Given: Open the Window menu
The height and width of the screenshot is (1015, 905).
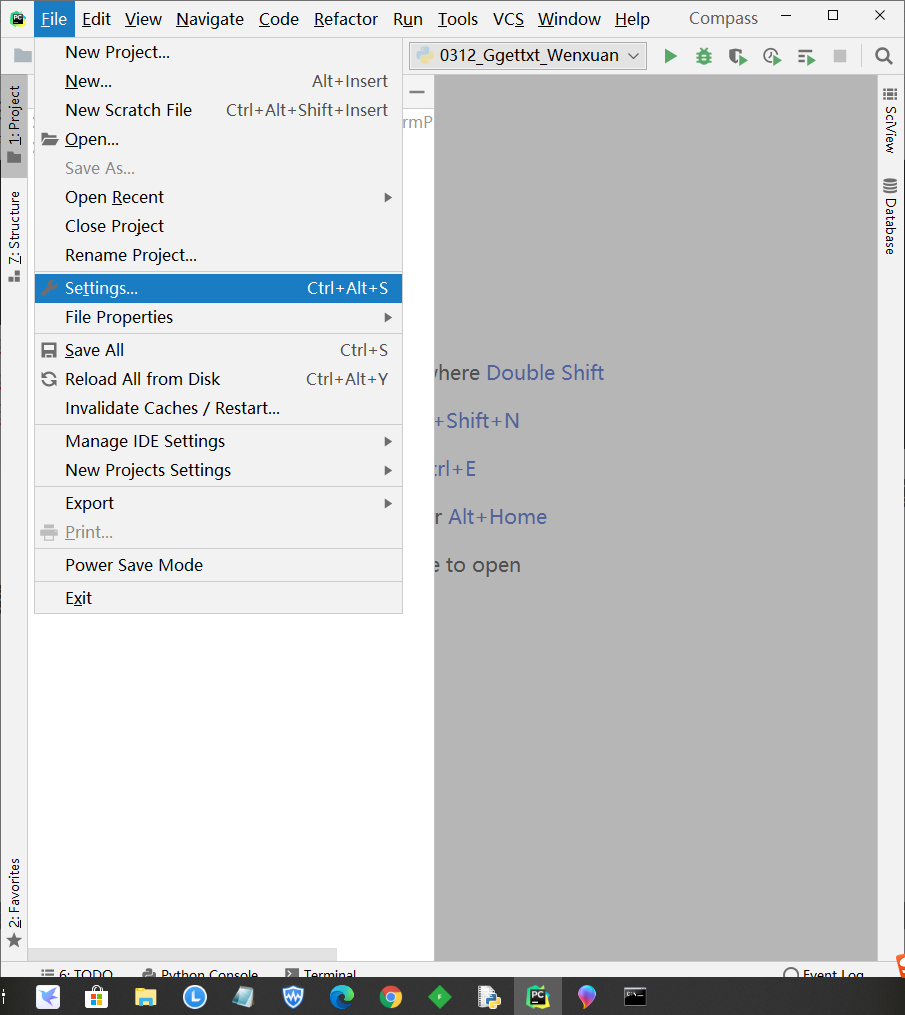Looking at the screenshot, I should pos(569,19).
